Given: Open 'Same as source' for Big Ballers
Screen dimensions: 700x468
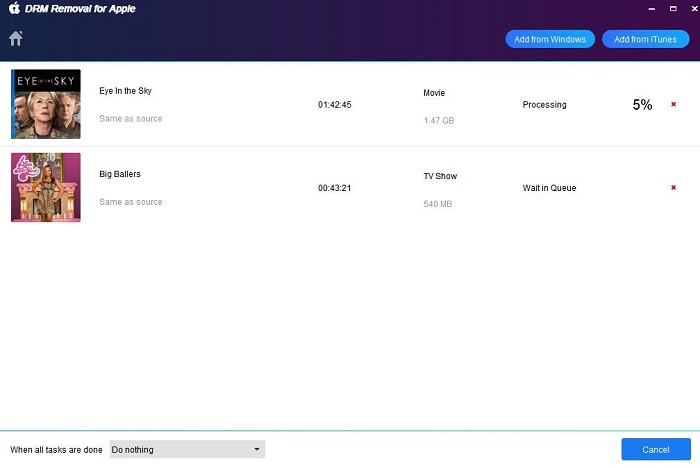Looking at the screenshot, I should 130,202.
